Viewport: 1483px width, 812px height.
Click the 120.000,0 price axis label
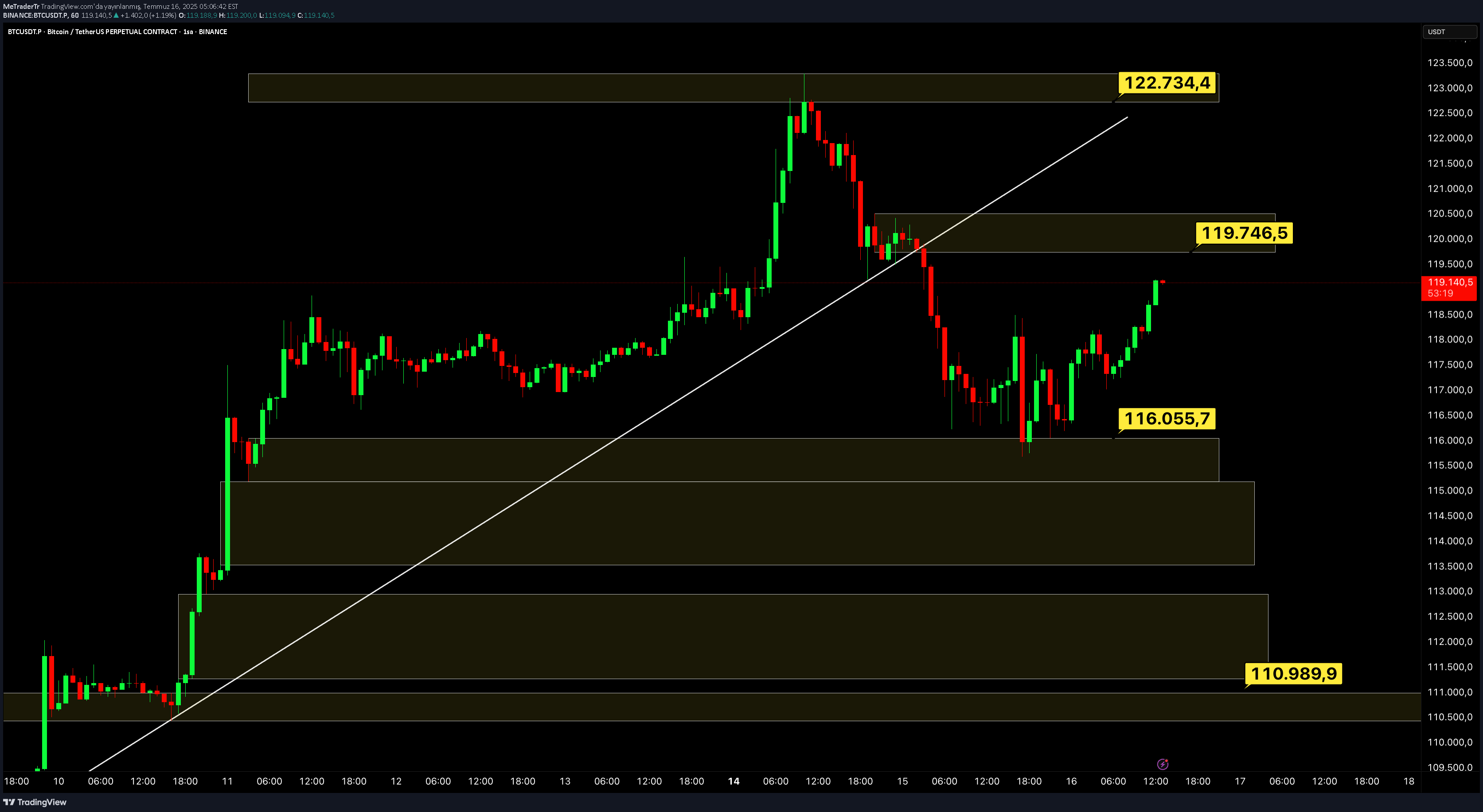click(x=1450, y=239)
